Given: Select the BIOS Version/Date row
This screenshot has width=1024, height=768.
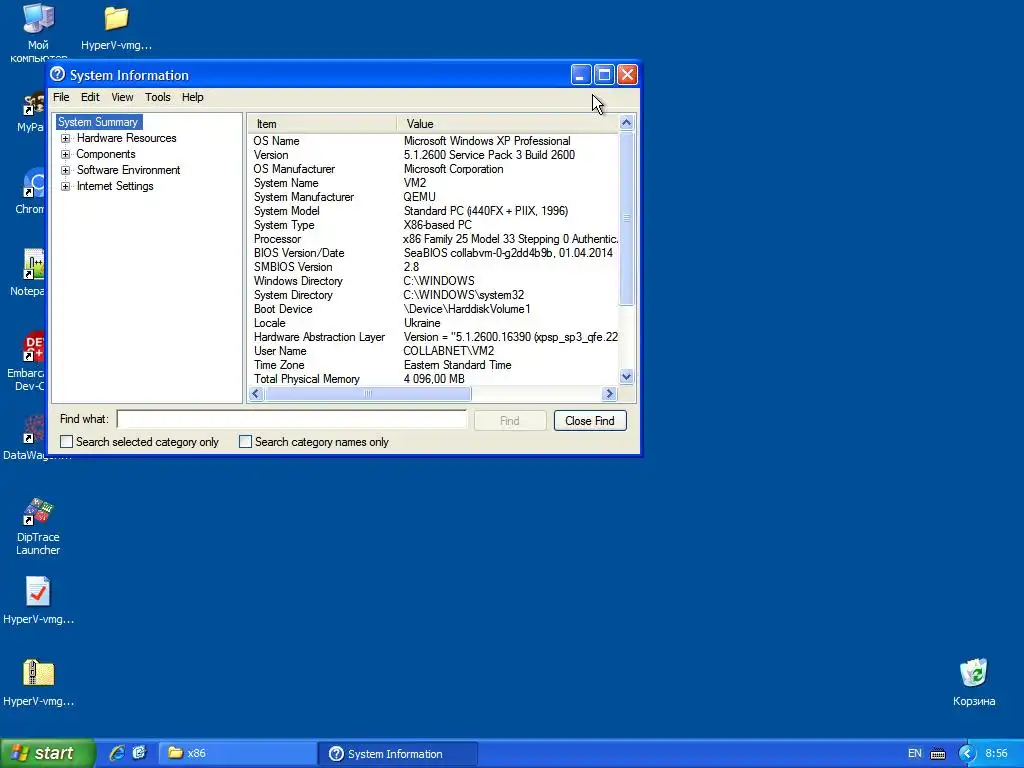Looking at the screenshot, I should tap(433, 253).
